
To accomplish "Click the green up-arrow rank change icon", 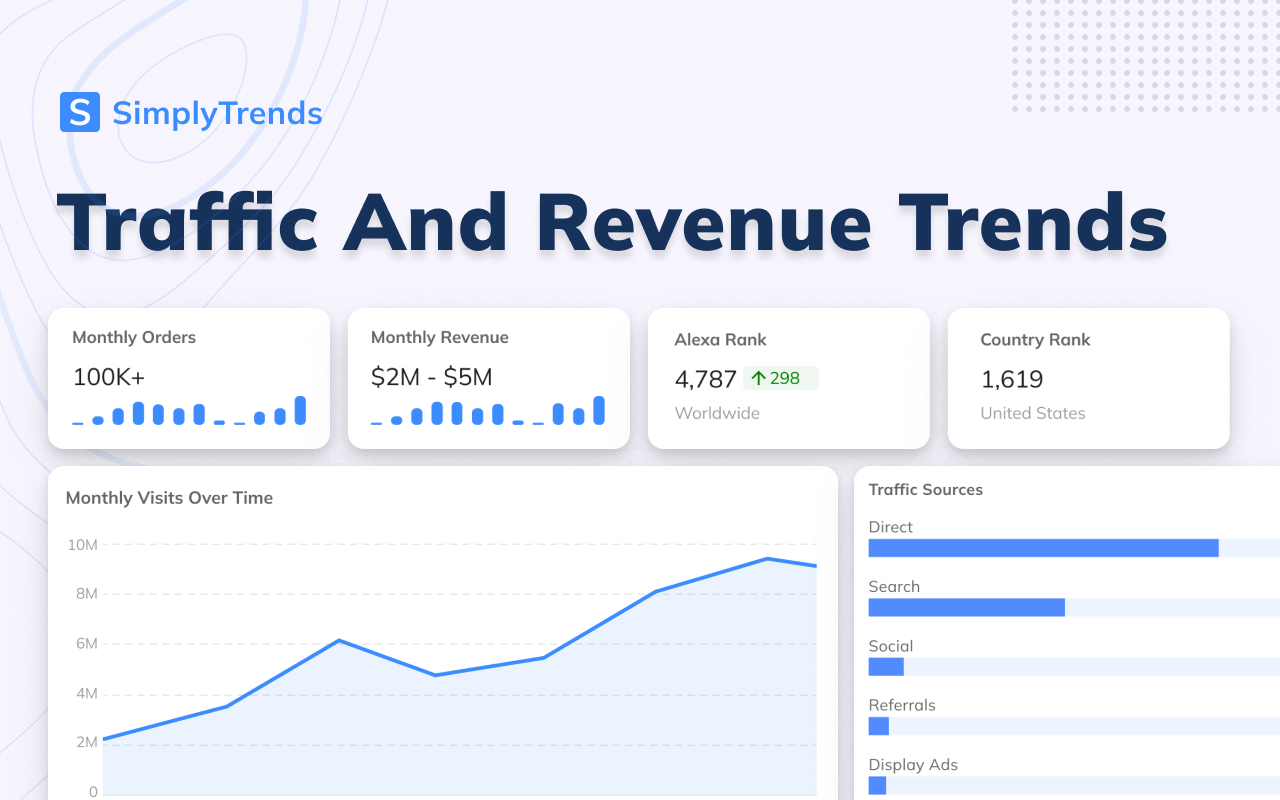I will (x=758, y=378).
